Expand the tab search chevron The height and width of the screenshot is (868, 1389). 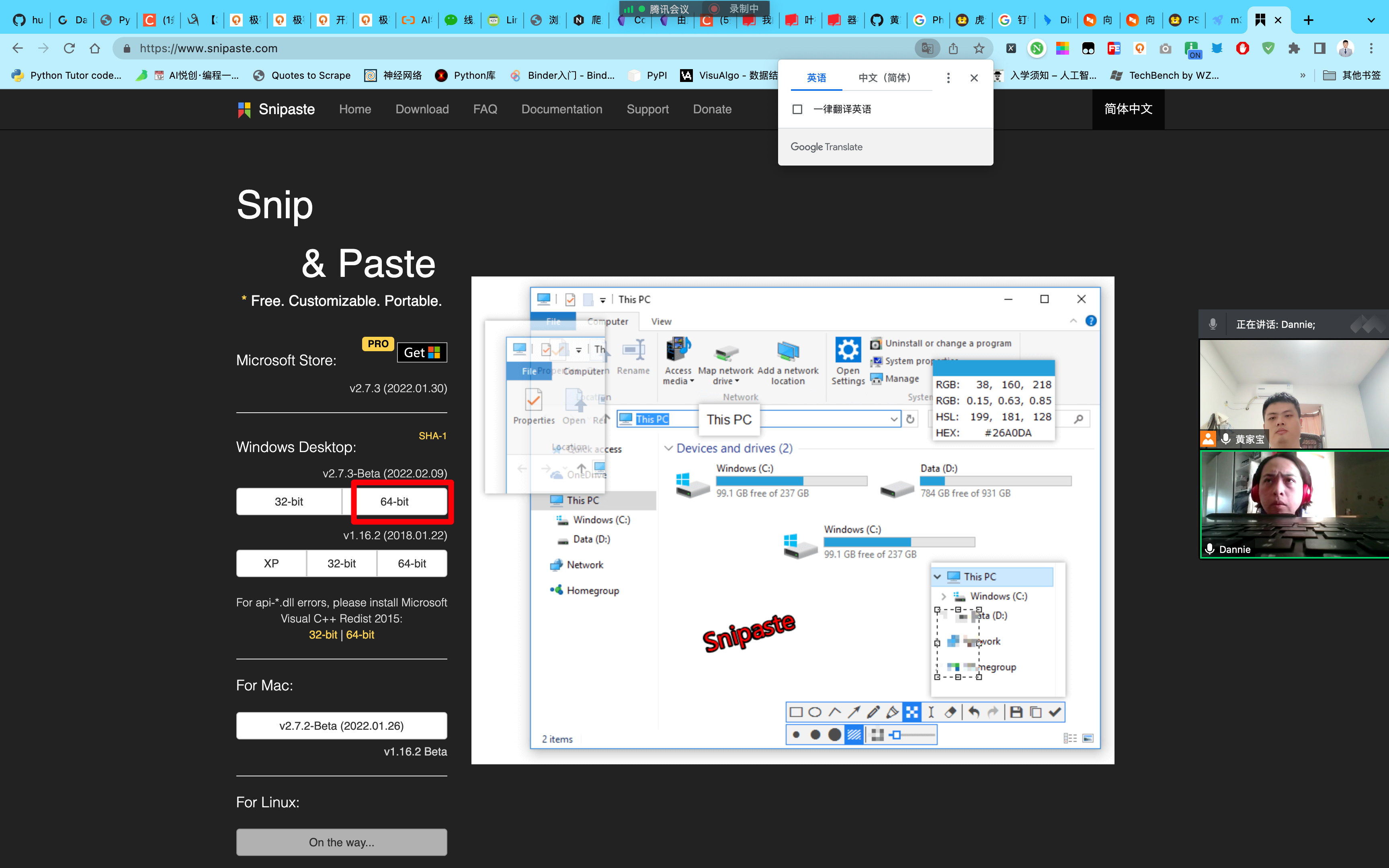tap(1371, 20)
